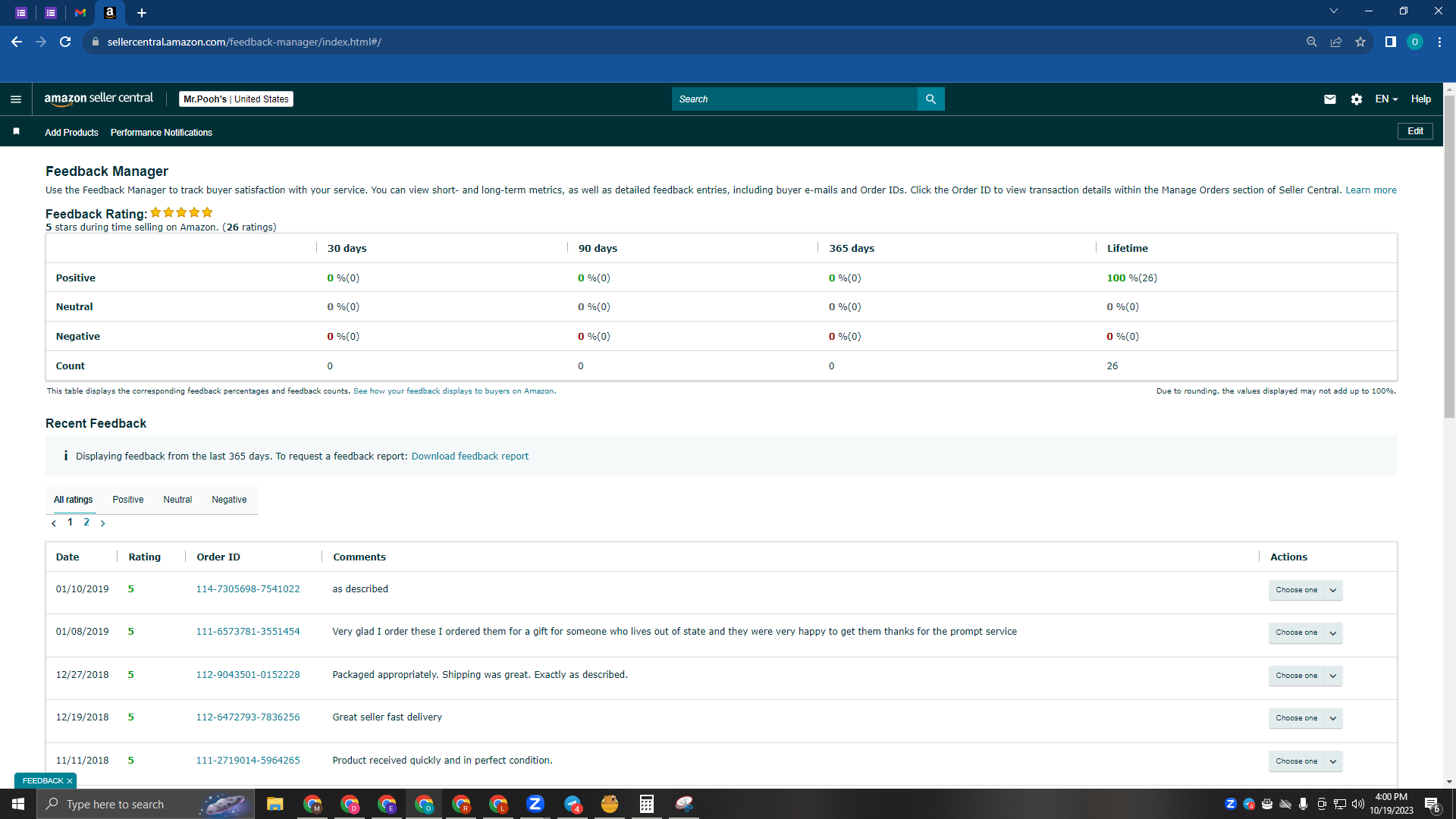Open Add Products from the top menu

point(71,132)
